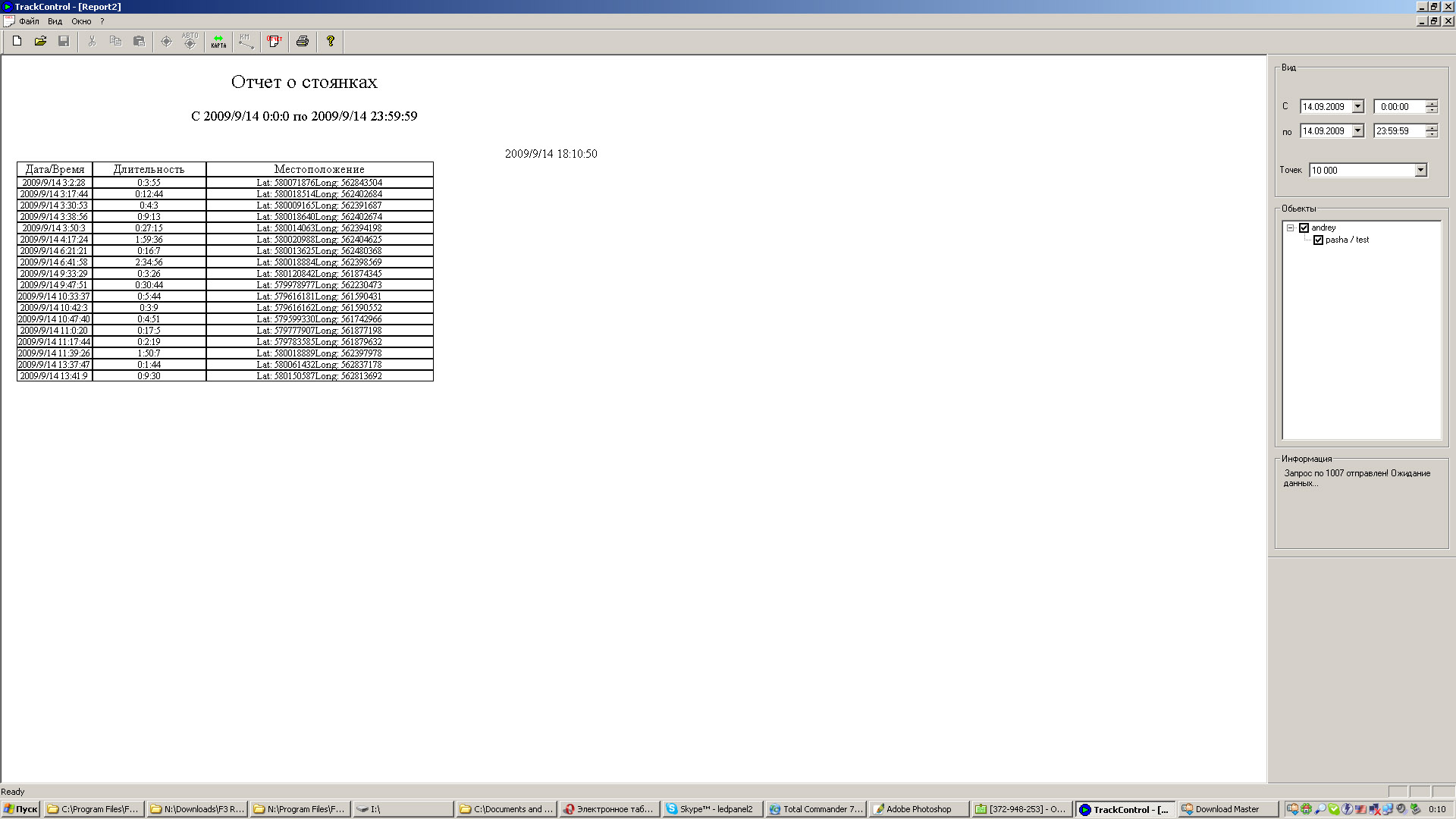
Task: Collapse the andrey tree node
Action: [1290, 227]
